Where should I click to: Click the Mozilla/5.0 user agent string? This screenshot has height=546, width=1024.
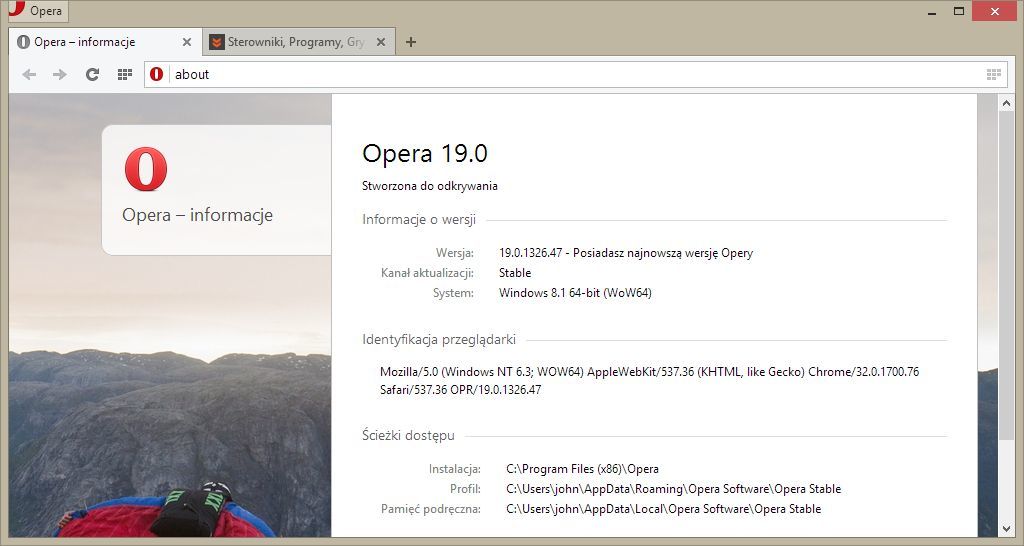[649, 381]
